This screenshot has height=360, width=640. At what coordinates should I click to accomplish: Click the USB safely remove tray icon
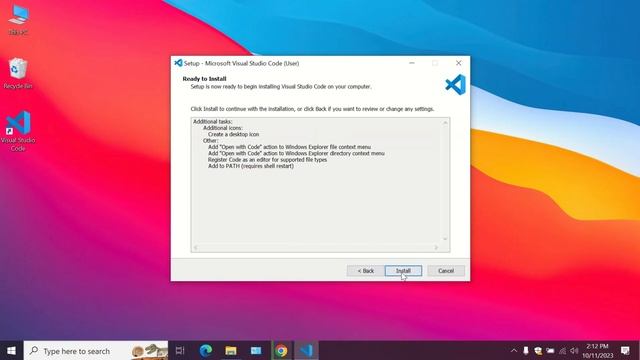[526, 351]
